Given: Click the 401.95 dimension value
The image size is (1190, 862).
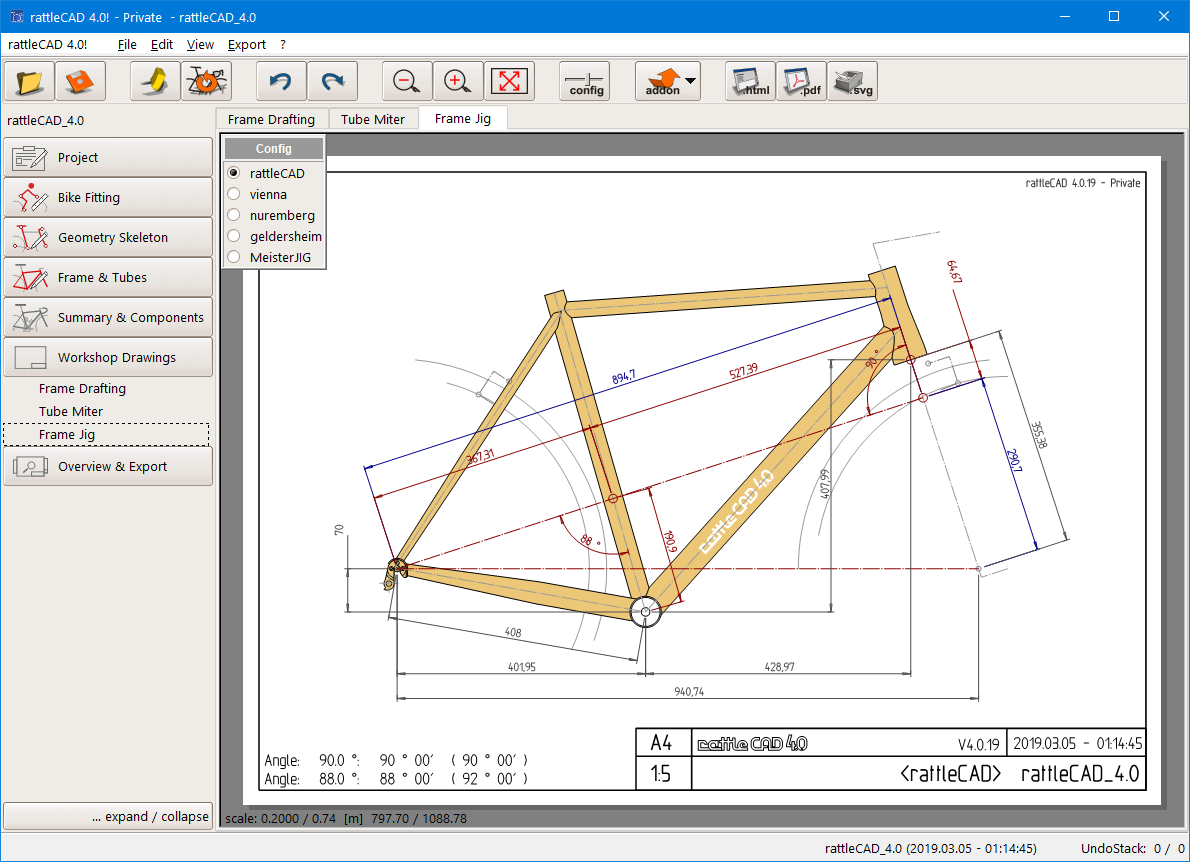Looking at the screenshot, I should (521, 667).
